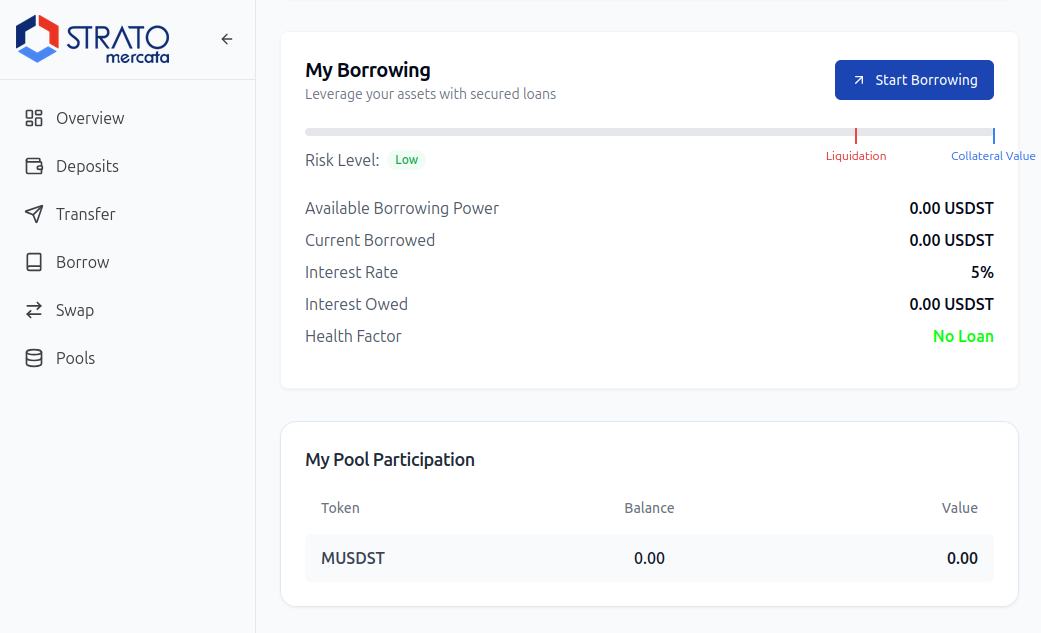Screen dimensions: 1041x633
Task: Click the Liquidation marker on the risk slider
Action: [x=856, y=135]
